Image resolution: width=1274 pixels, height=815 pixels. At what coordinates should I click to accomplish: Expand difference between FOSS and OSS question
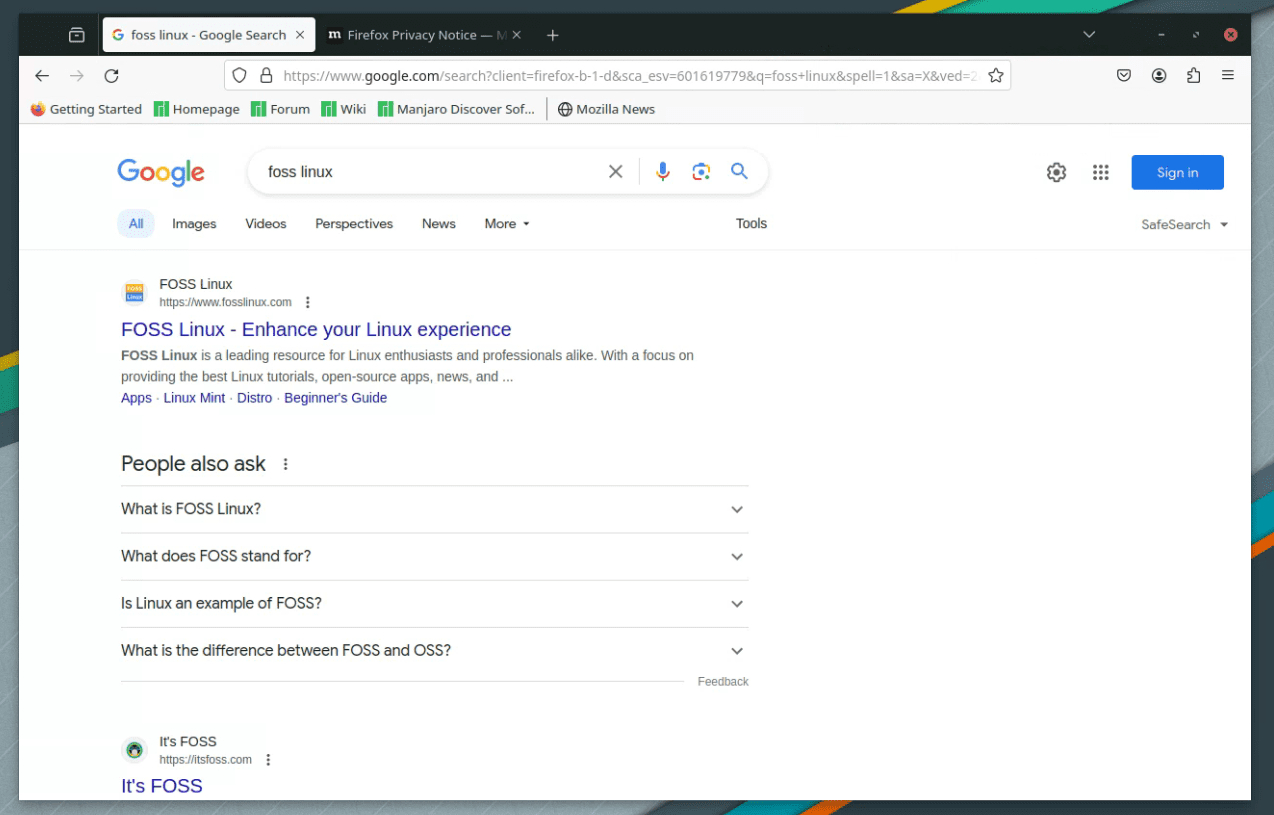[434, 650]
